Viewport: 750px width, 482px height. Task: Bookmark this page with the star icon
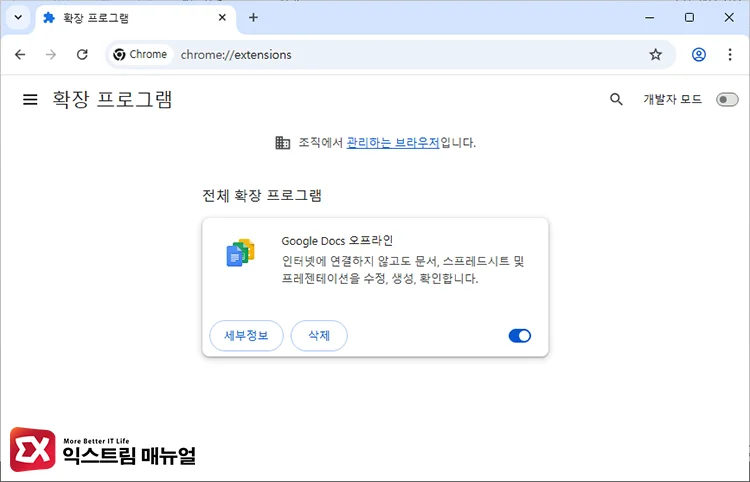655,55
